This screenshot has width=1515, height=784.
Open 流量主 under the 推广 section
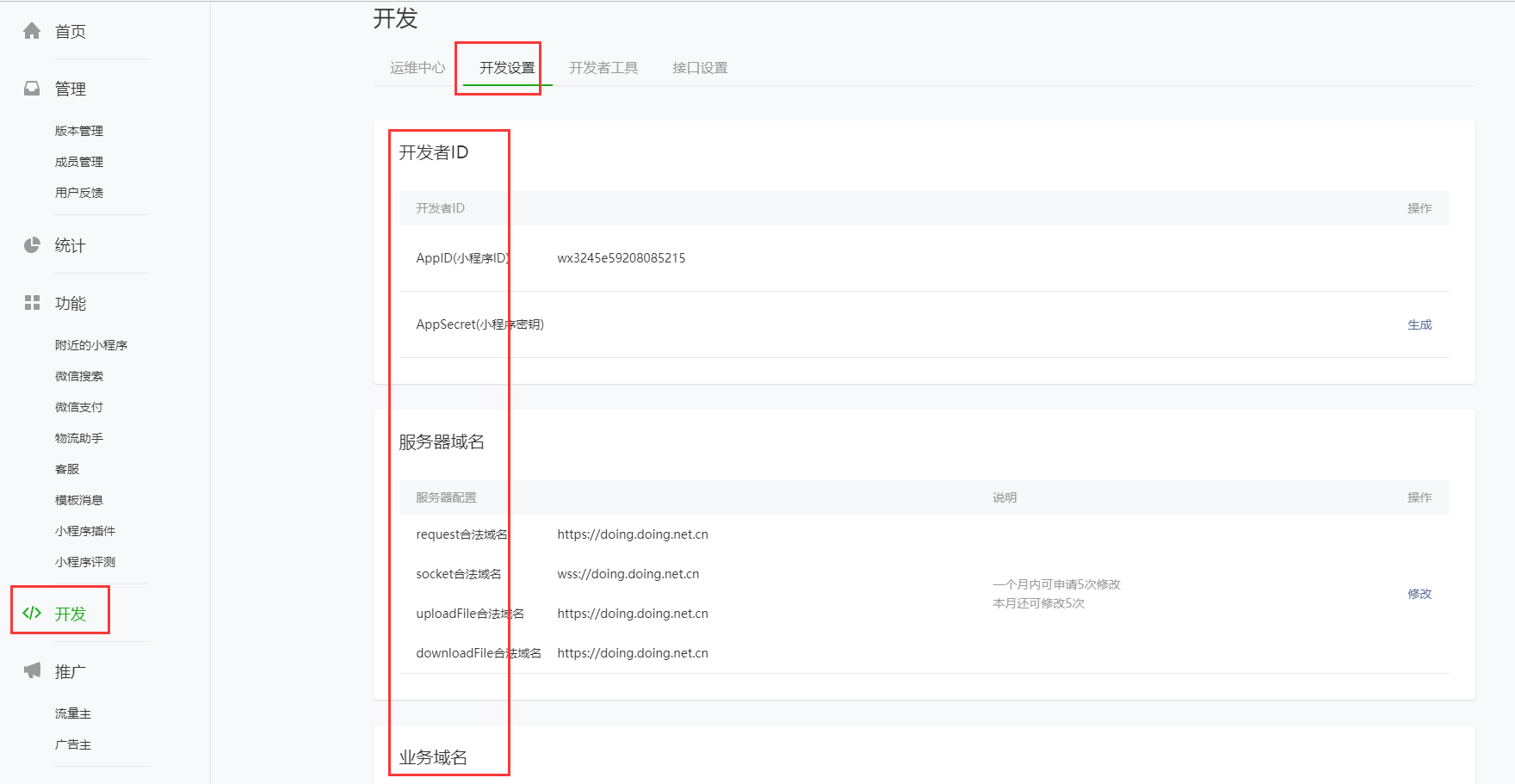(x=73, y=713)
